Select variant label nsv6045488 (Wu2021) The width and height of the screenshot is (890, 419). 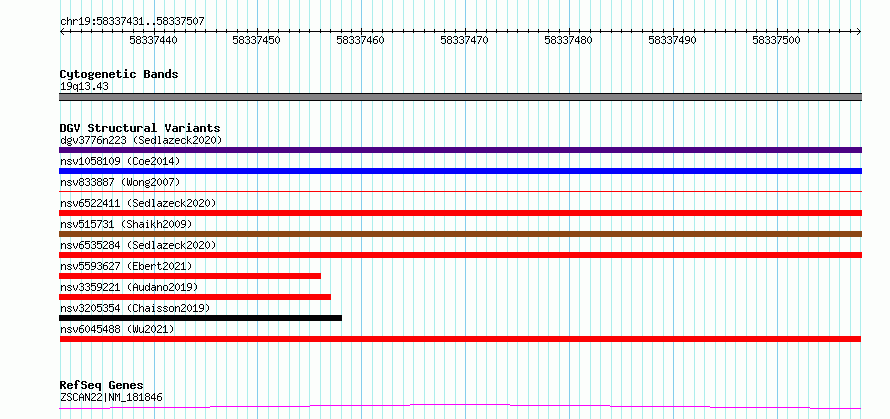[x=117, y=329]
